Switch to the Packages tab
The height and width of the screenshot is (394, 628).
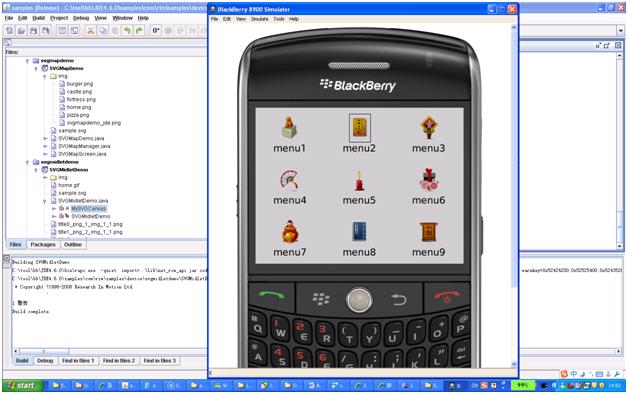point(43,244)
